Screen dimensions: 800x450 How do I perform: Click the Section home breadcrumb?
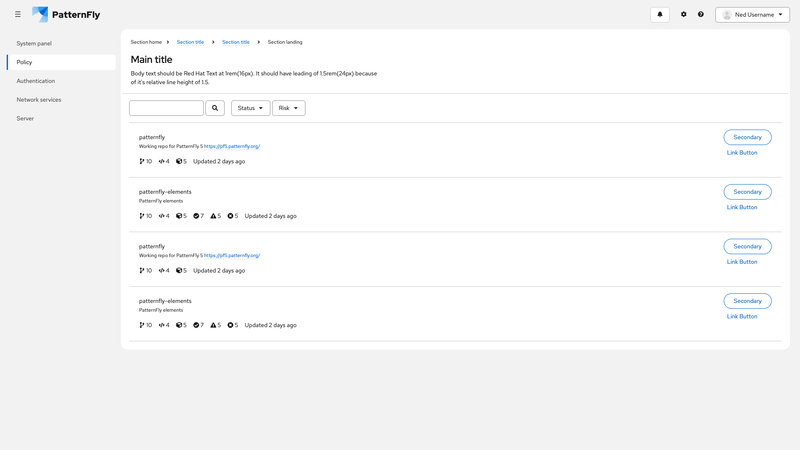146,42
